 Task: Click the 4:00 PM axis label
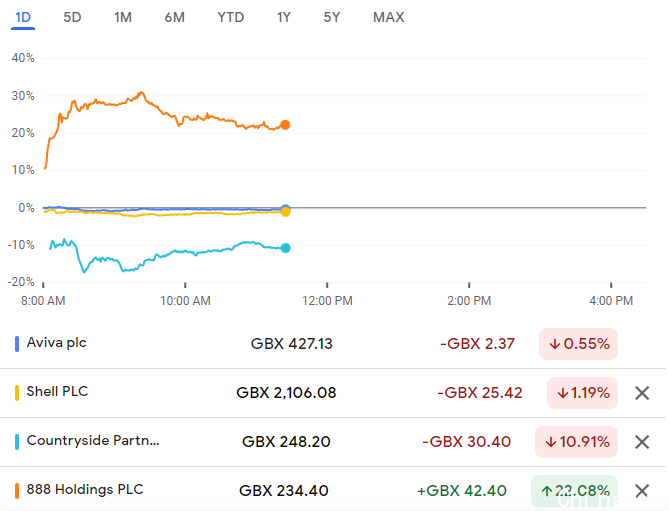[611, 301]
